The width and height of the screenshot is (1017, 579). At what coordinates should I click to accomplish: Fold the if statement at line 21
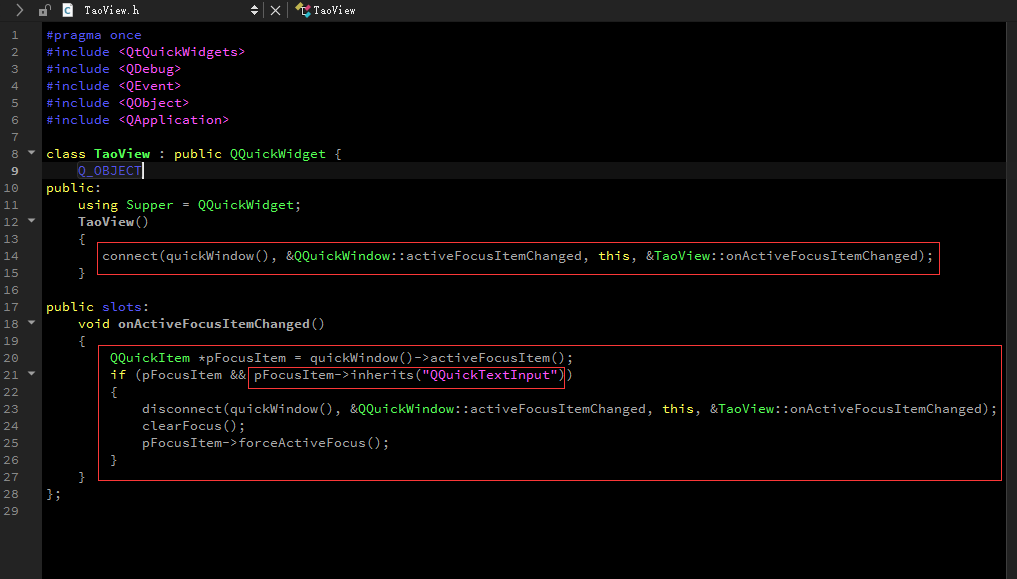(32, 375)
